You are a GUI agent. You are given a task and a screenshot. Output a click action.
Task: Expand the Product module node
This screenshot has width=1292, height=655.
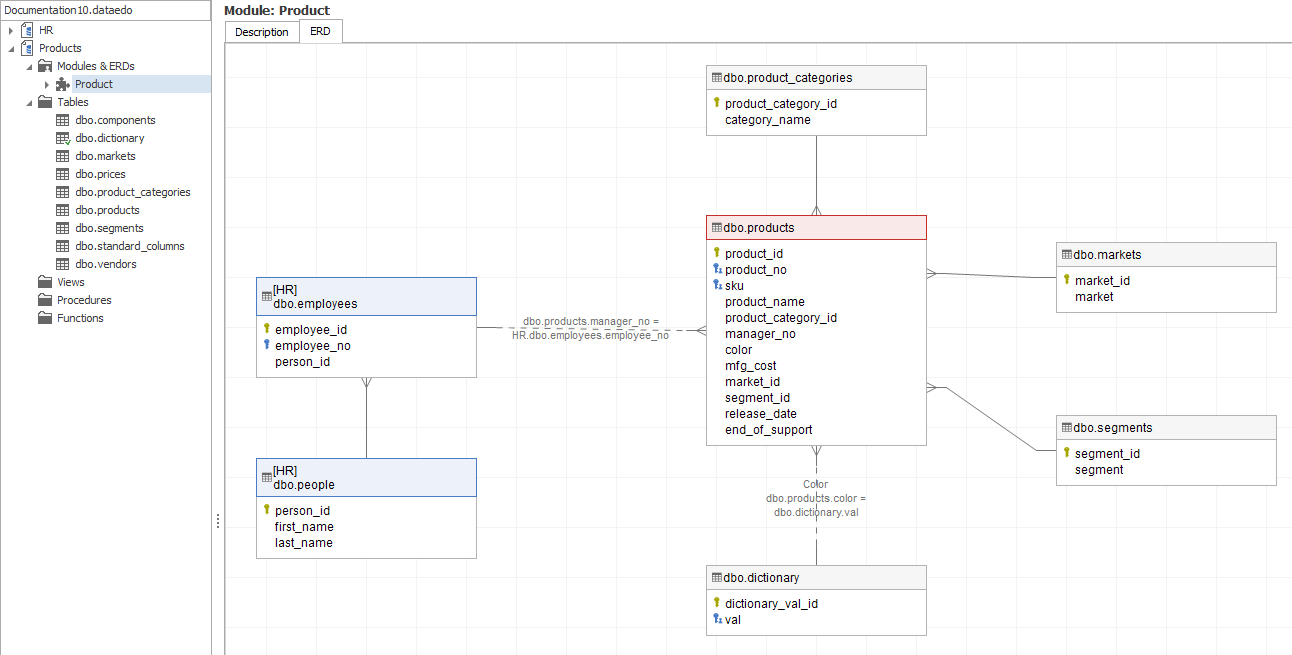pyautogui.click(x=47, y=84)
